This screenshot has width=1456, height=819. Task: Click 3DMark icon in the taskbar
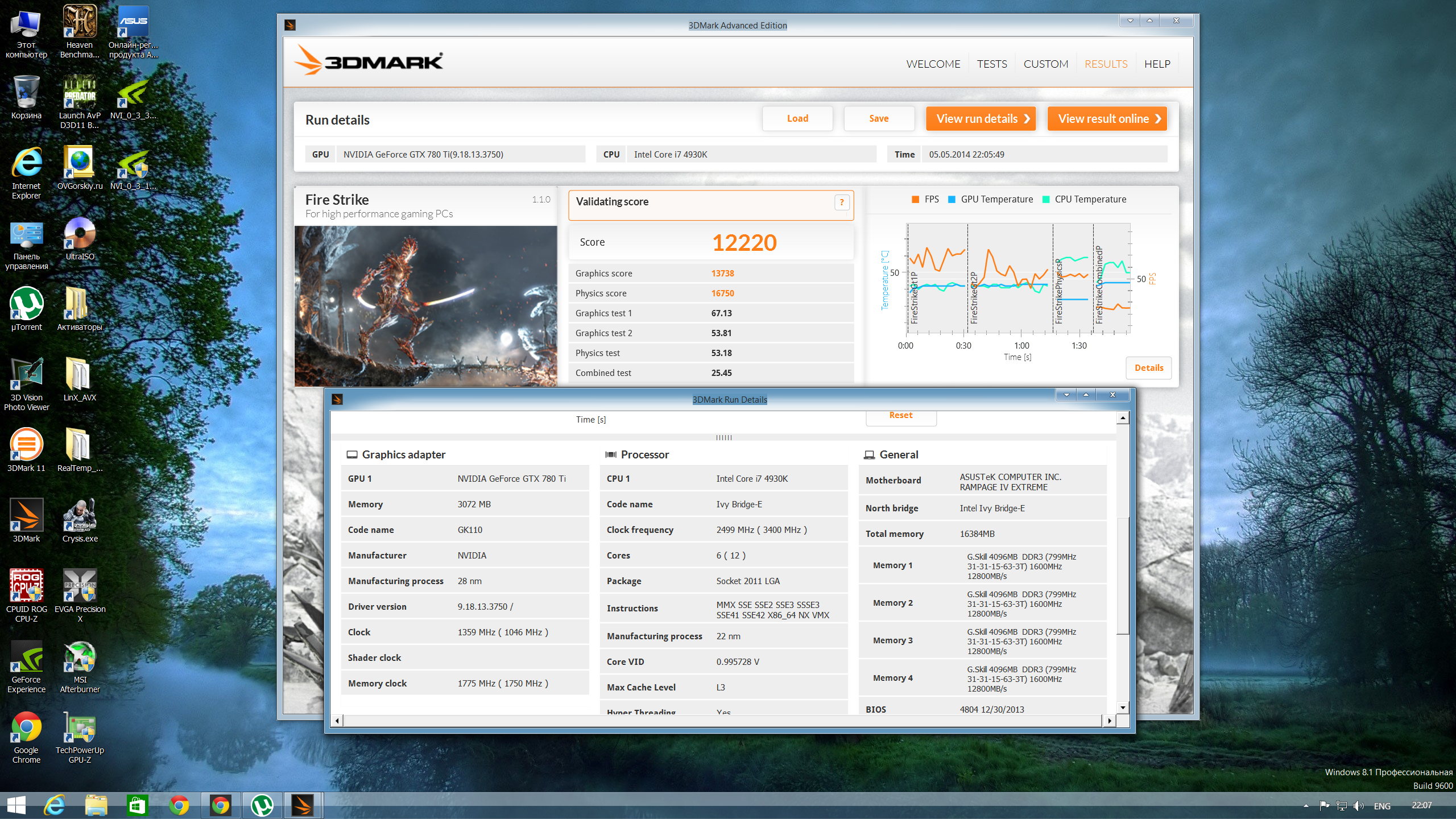coord(302,805)
